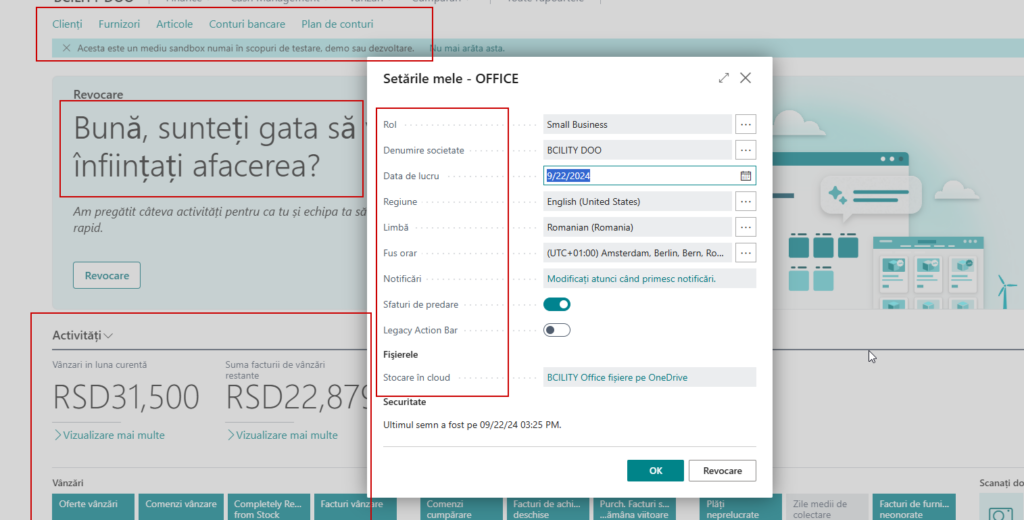Expand the Setările mele dialog to full size
Image resolution: width=1024 pixels, height=520 pixels.
pos(724,78)
